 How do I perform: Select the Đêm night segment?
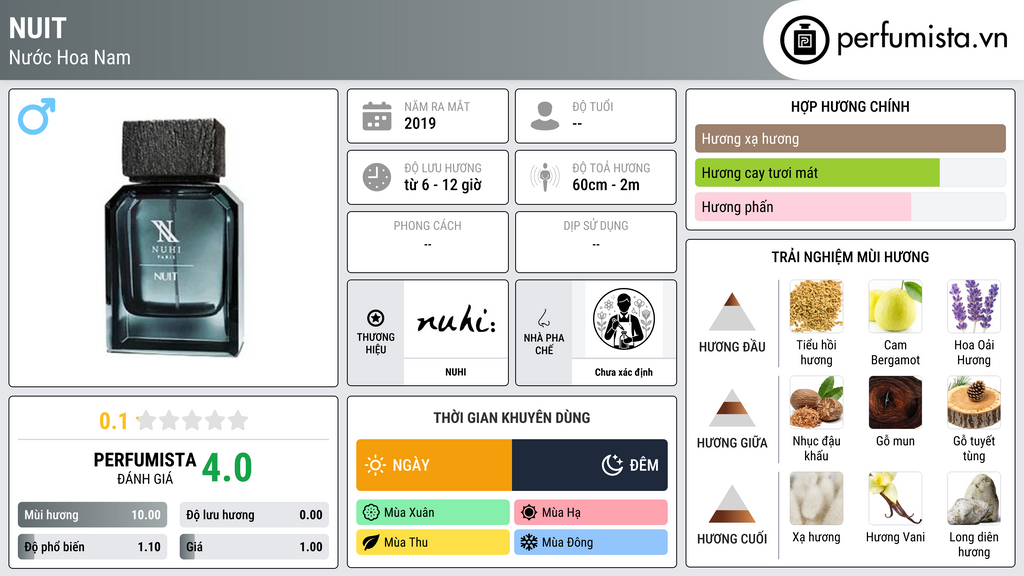point(590,465)
